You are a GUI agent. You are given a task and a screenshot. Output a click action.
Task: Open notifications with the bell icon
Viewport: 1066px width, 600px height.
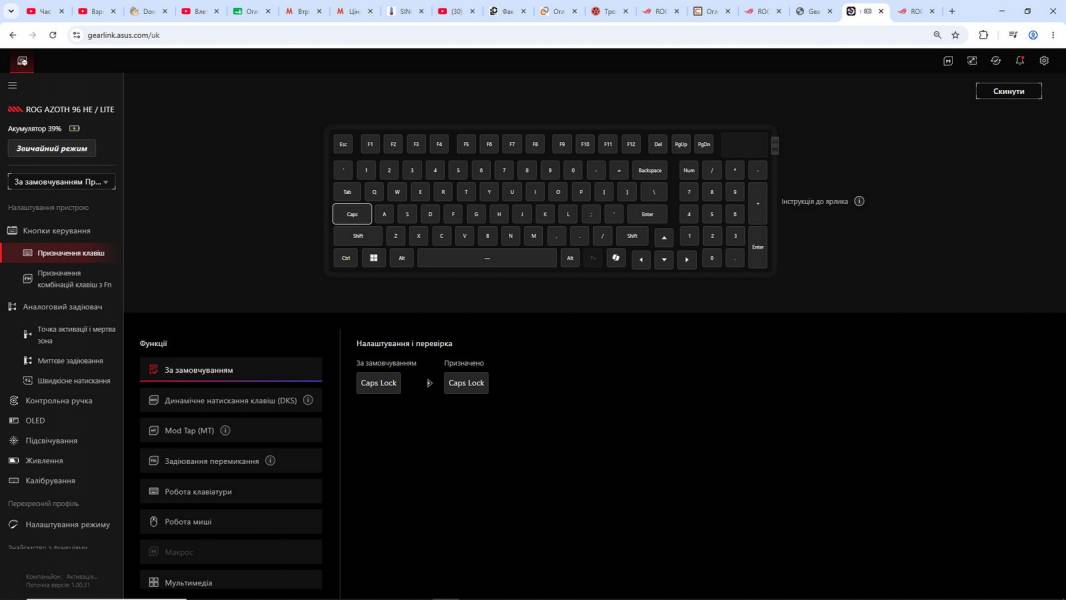[1020, 61]
